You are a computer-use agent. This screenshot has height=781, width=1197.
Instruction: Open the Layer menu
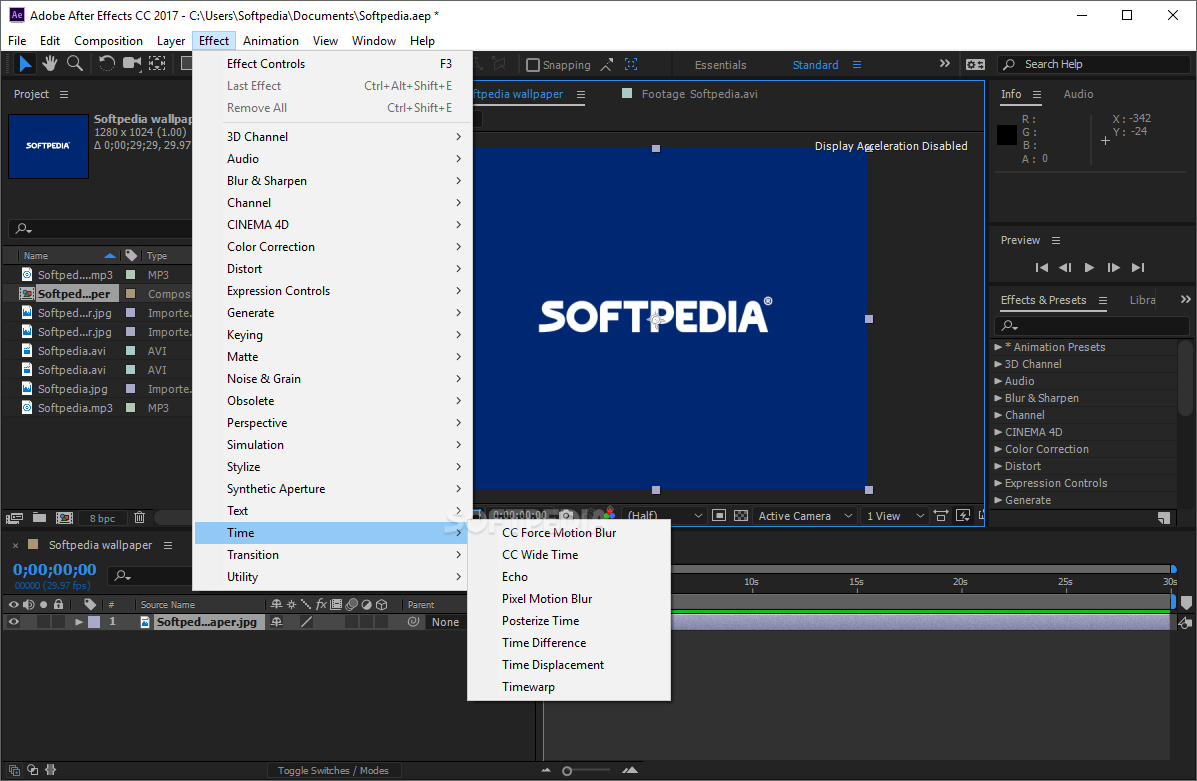click(170, 40)
